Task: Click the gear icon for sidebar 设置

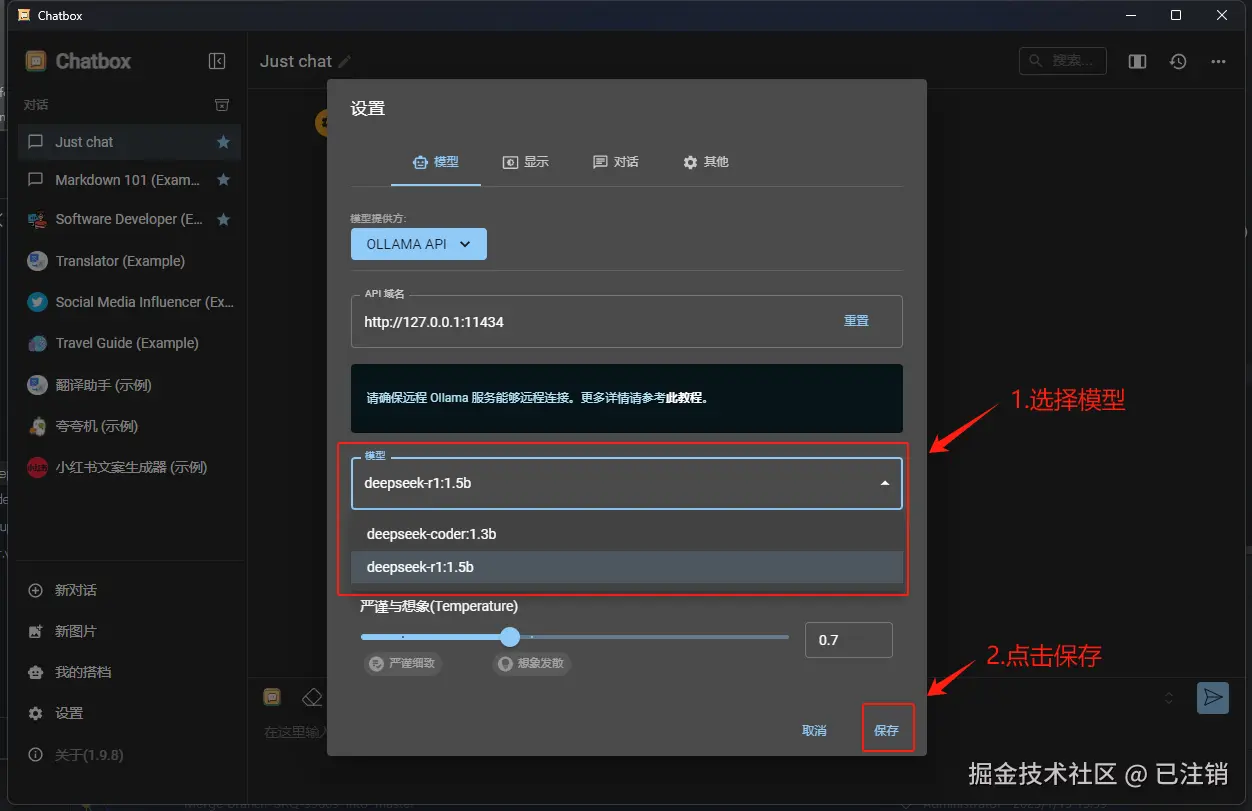Action: click(36, 713)
